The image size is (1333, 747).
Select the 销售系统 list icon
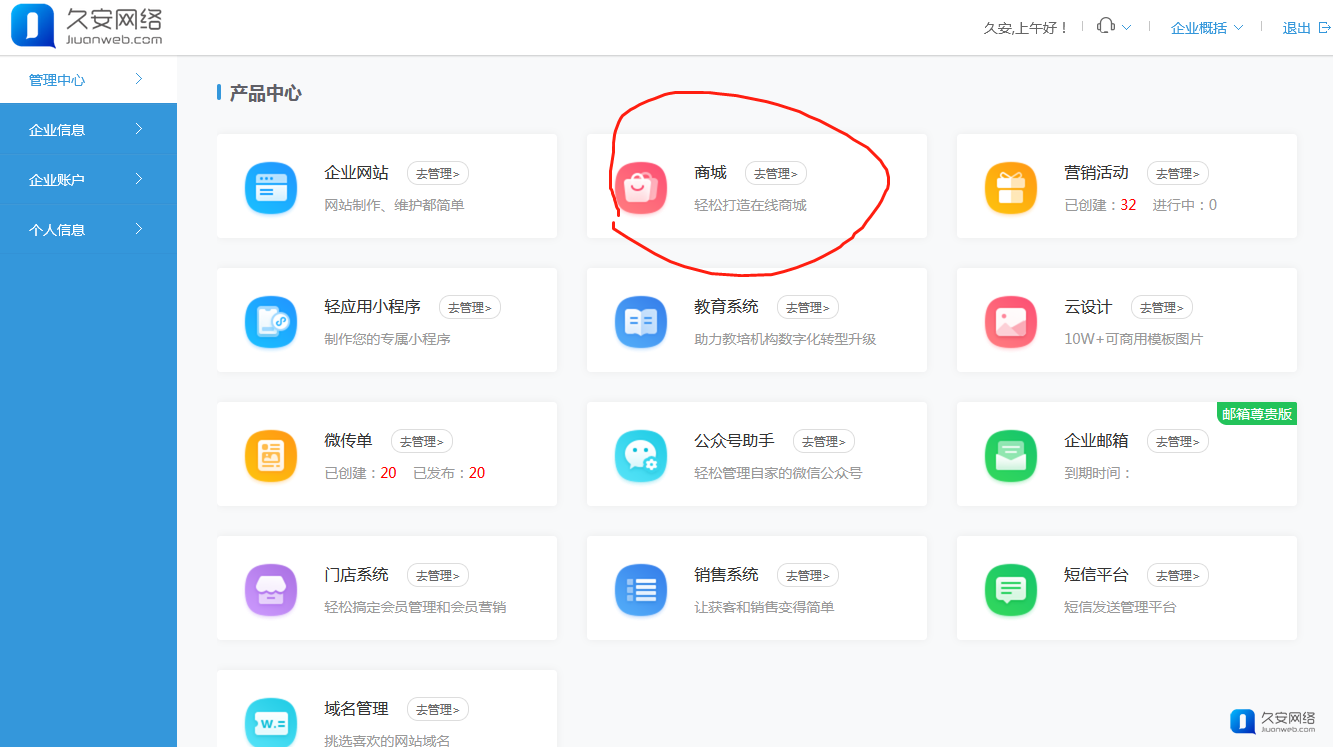[x=641, y=590]
